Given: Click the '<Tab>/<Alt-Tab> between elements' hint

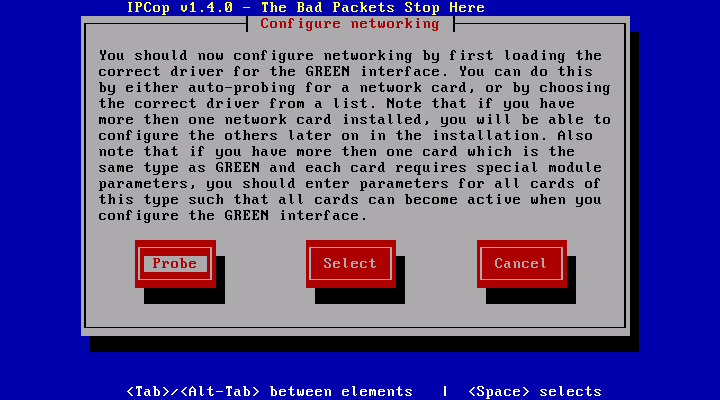Looking at the screenshot, I should (x=269, y=391).
